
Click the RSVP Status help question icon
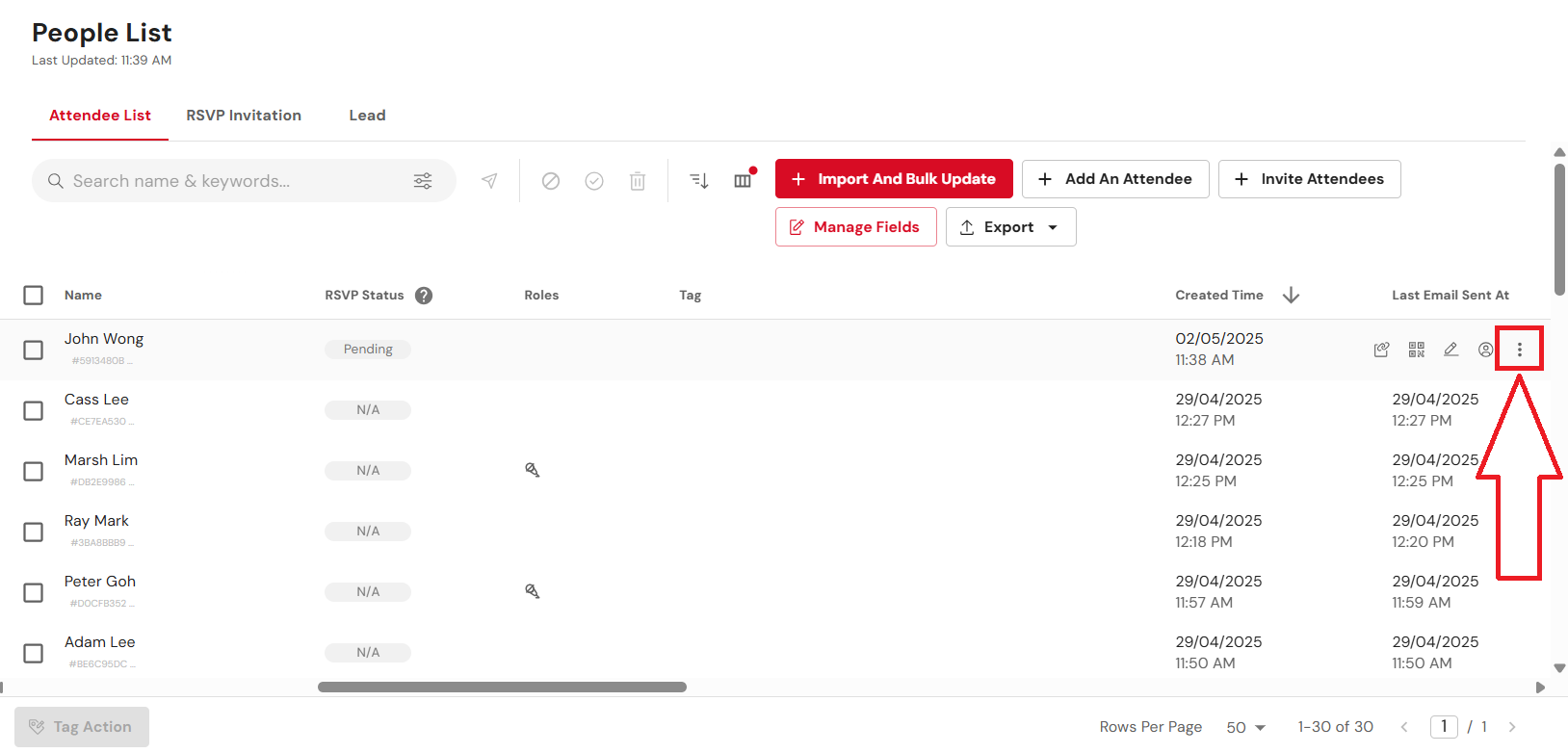(x=424, y=296)
